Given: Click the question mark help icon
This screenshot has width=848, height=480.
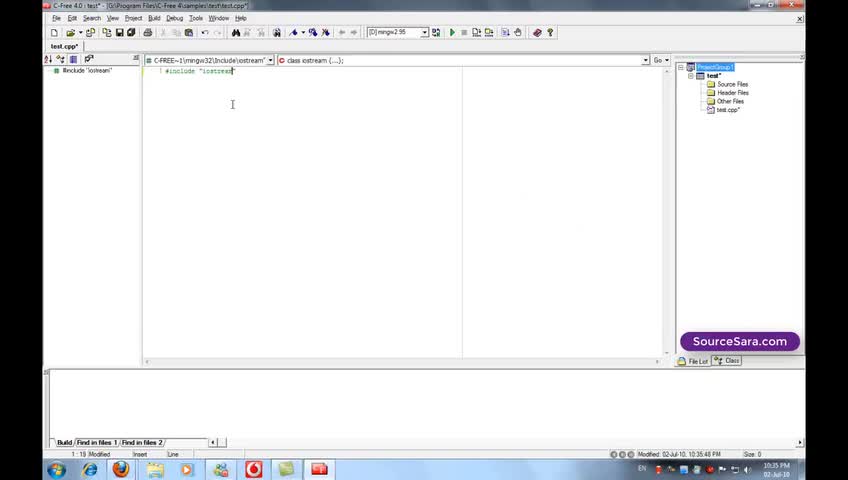Looking at the screenshot, I should (x=550, y=32).
